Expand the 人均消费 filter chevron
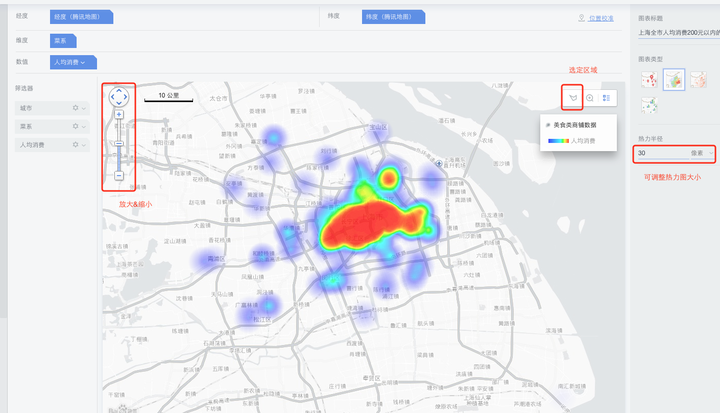Screen dimensions: 720x413 coord(84,145)
